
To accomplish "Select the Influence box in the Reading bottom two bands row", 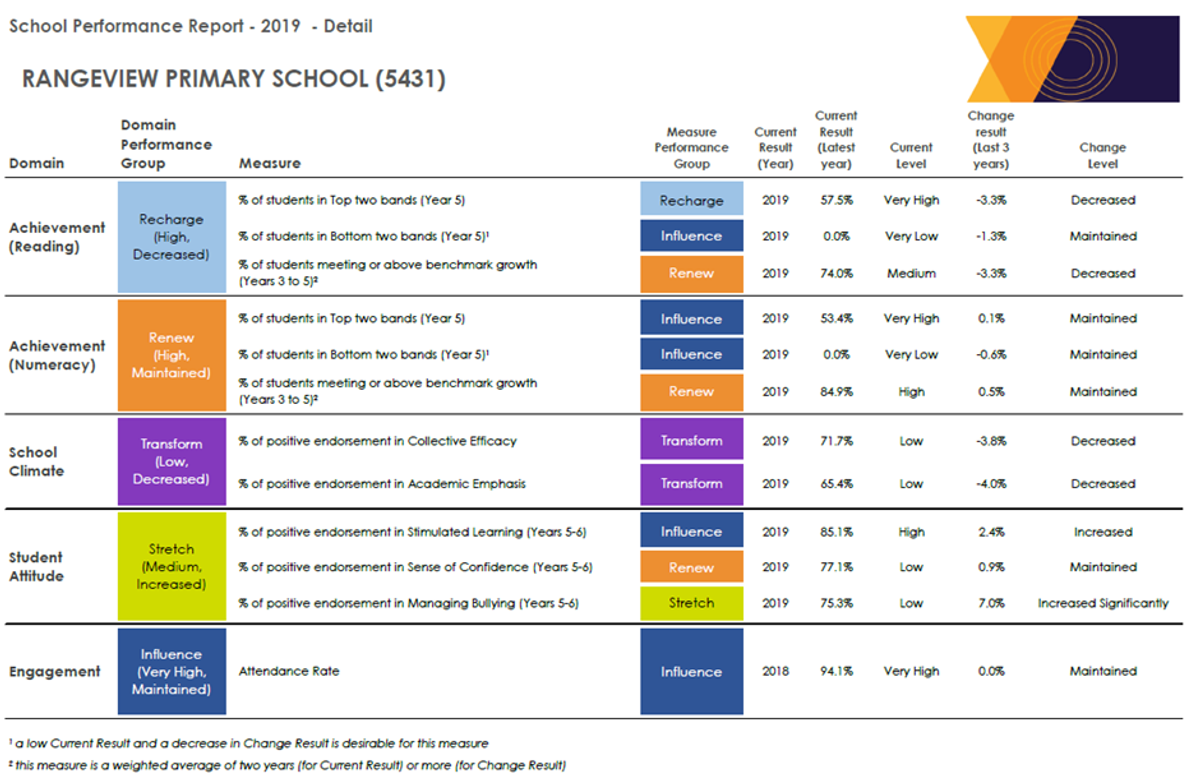I will click(x=691, y=236).
